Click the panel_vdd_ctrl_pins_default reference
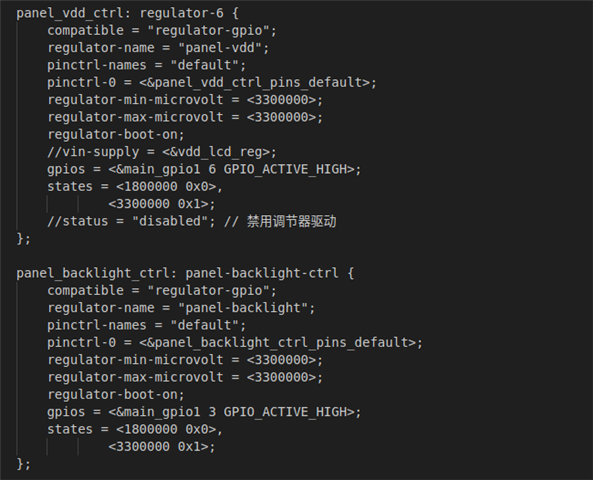593x480 pixels. point(254,83)
